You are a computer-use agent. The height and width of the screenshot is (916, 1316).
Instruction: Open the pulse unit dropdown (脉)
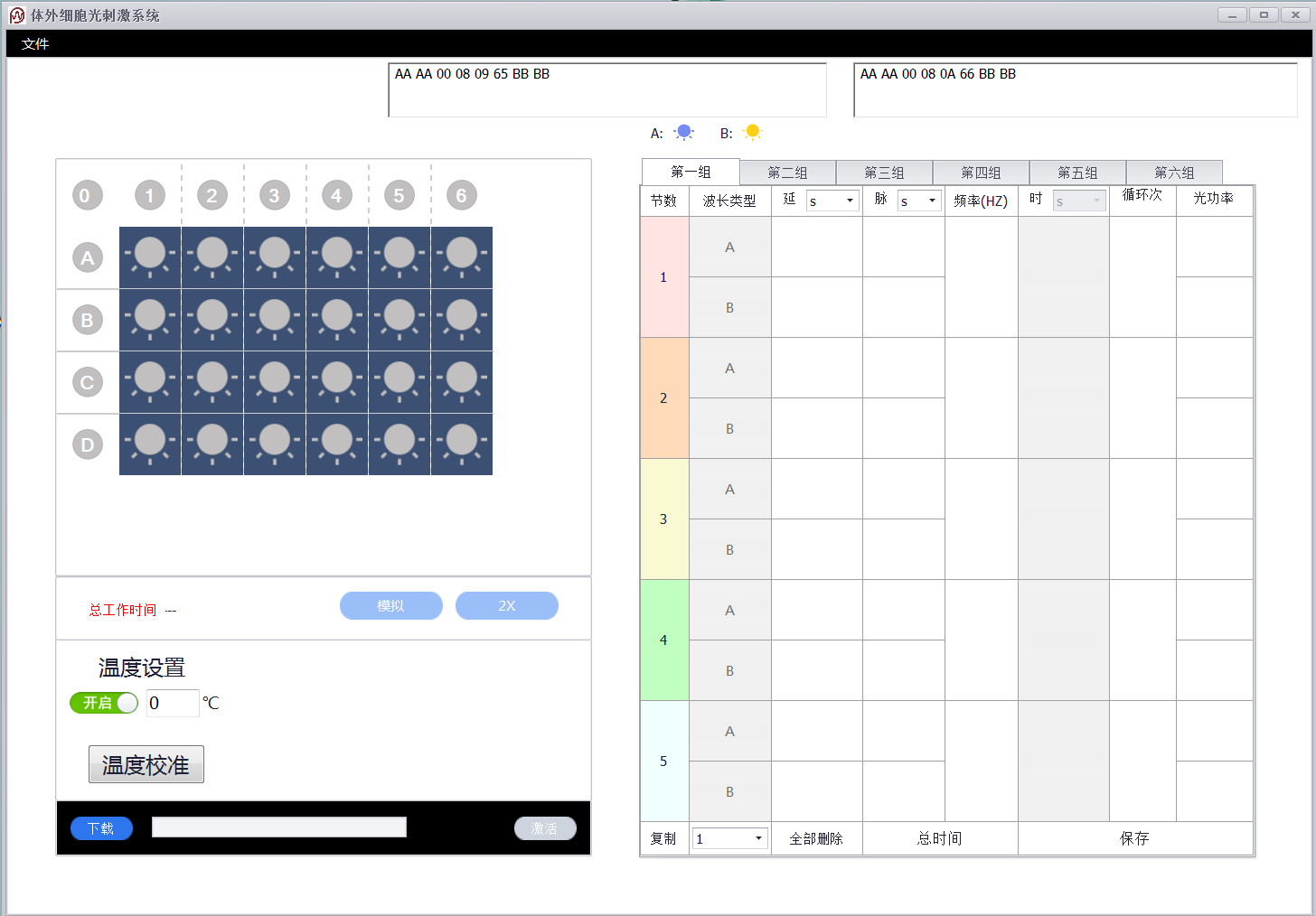919,201
